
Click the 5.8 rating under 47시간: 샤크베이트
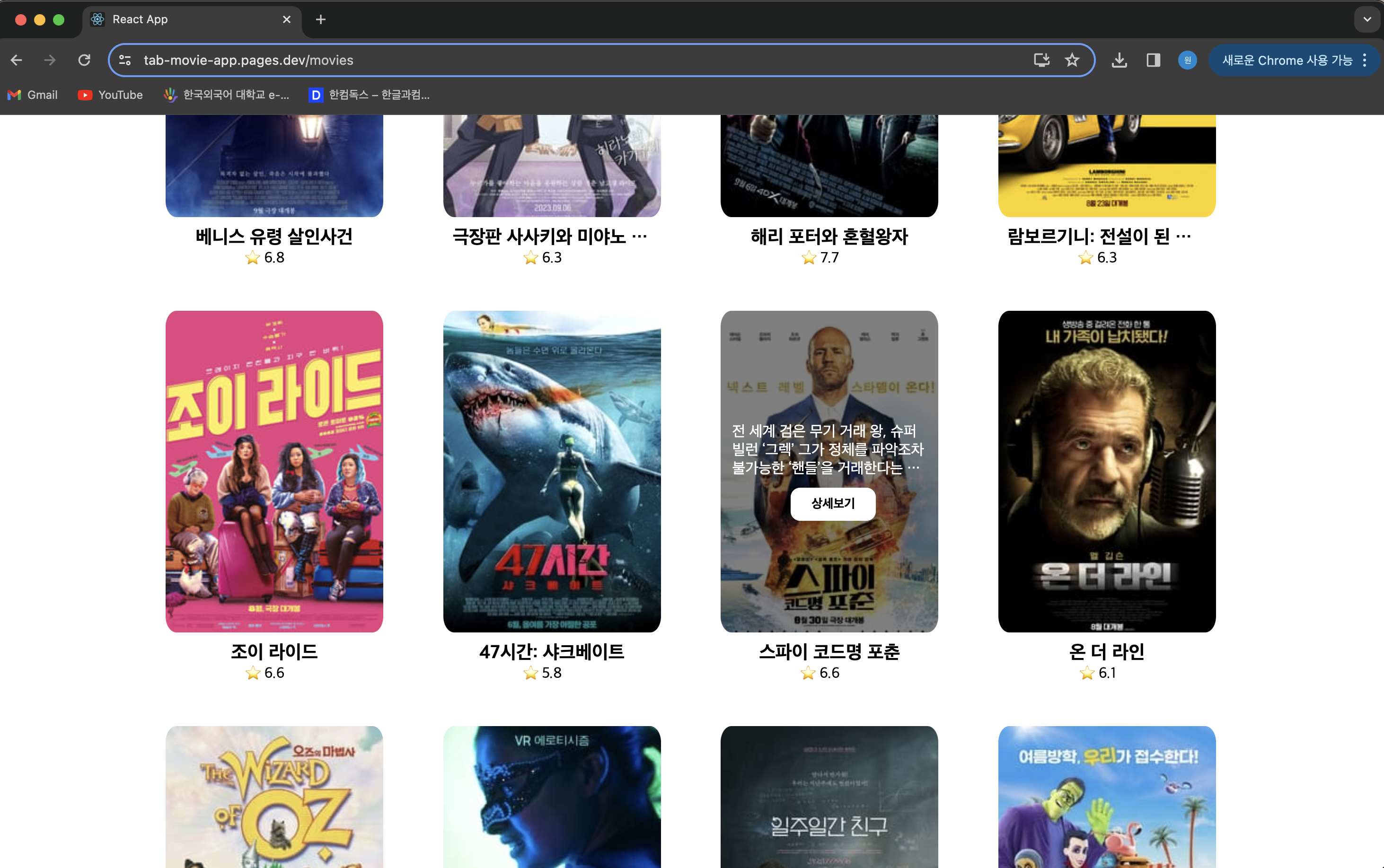pos(552,673)
